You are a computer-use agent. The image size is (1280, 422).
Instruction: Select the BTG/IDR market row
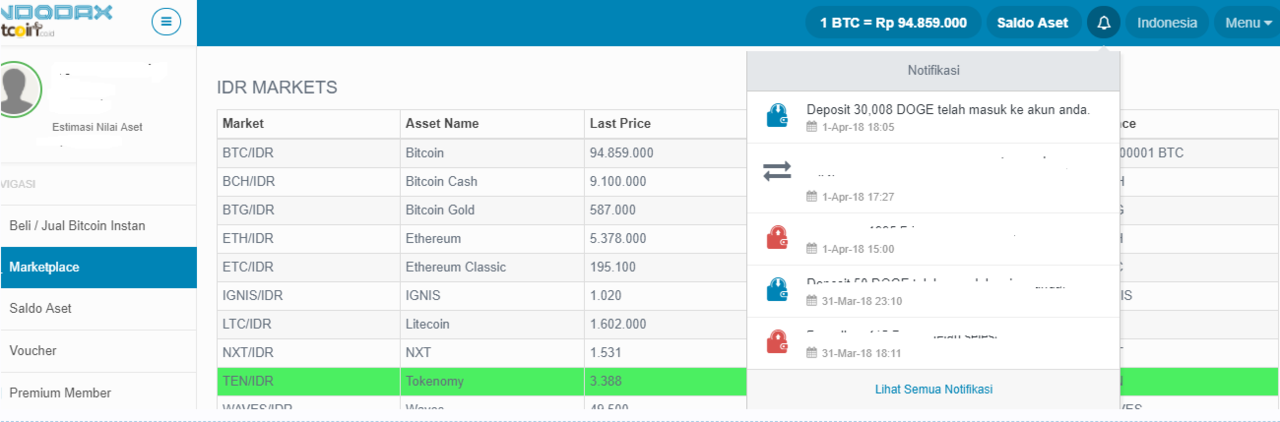click(x=482, y=210)
